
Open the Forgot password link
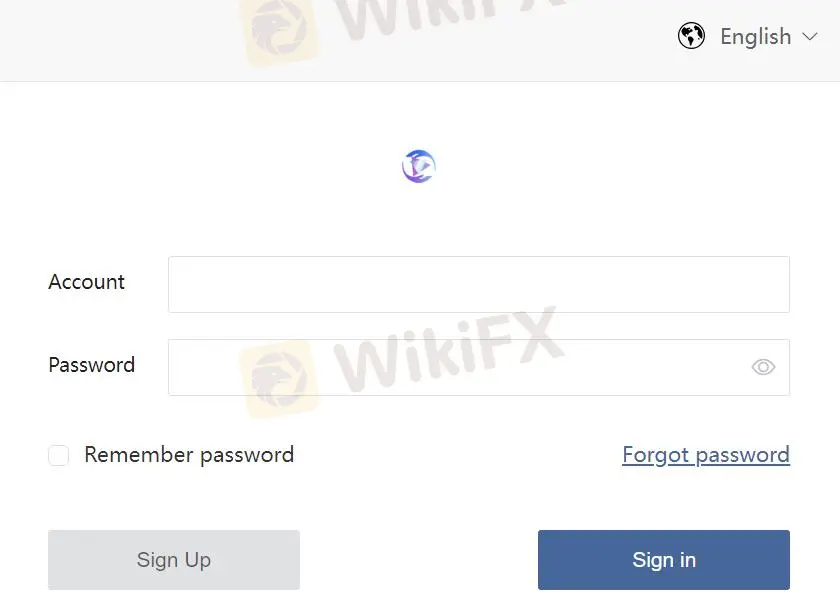pyautogui.click(x=705, y=455)
